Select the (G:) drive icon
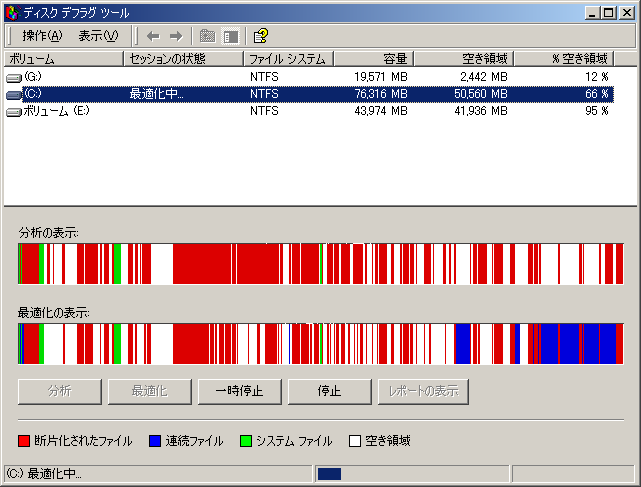Viewport: 641px width, 487px height. 14,77
